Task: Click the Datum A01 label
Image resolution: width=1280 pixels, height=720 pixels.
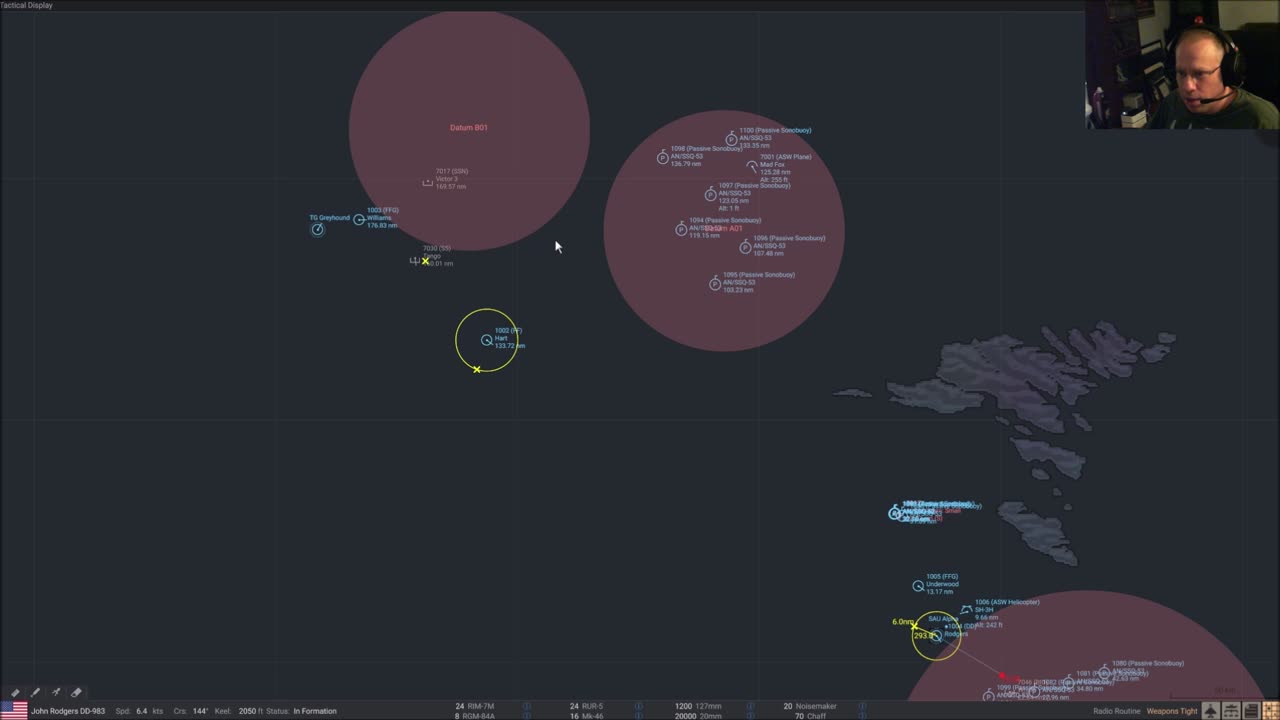Action: coord(725,229)
